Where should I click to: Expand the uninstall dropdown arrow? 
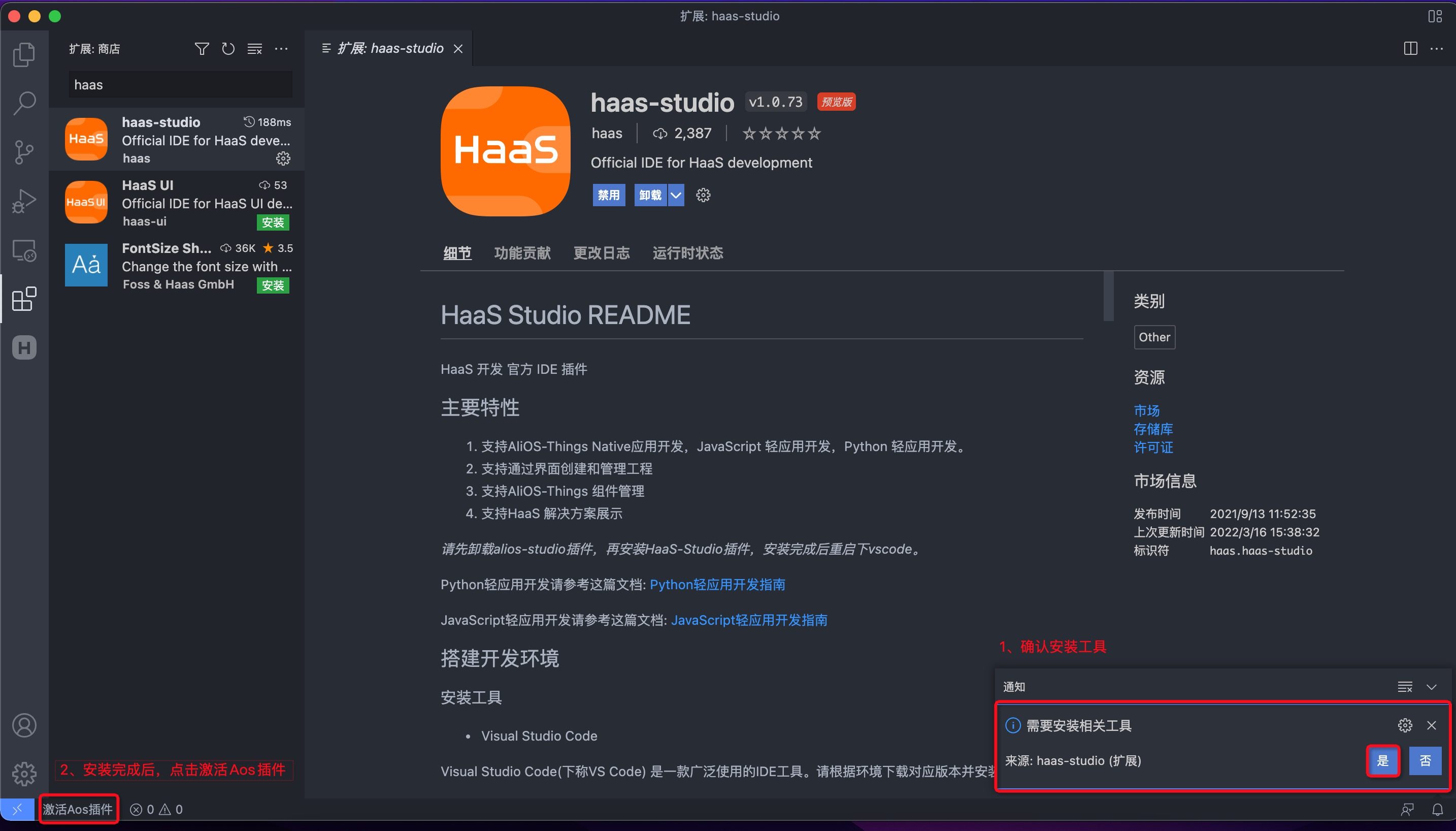(x=676, y=195)
